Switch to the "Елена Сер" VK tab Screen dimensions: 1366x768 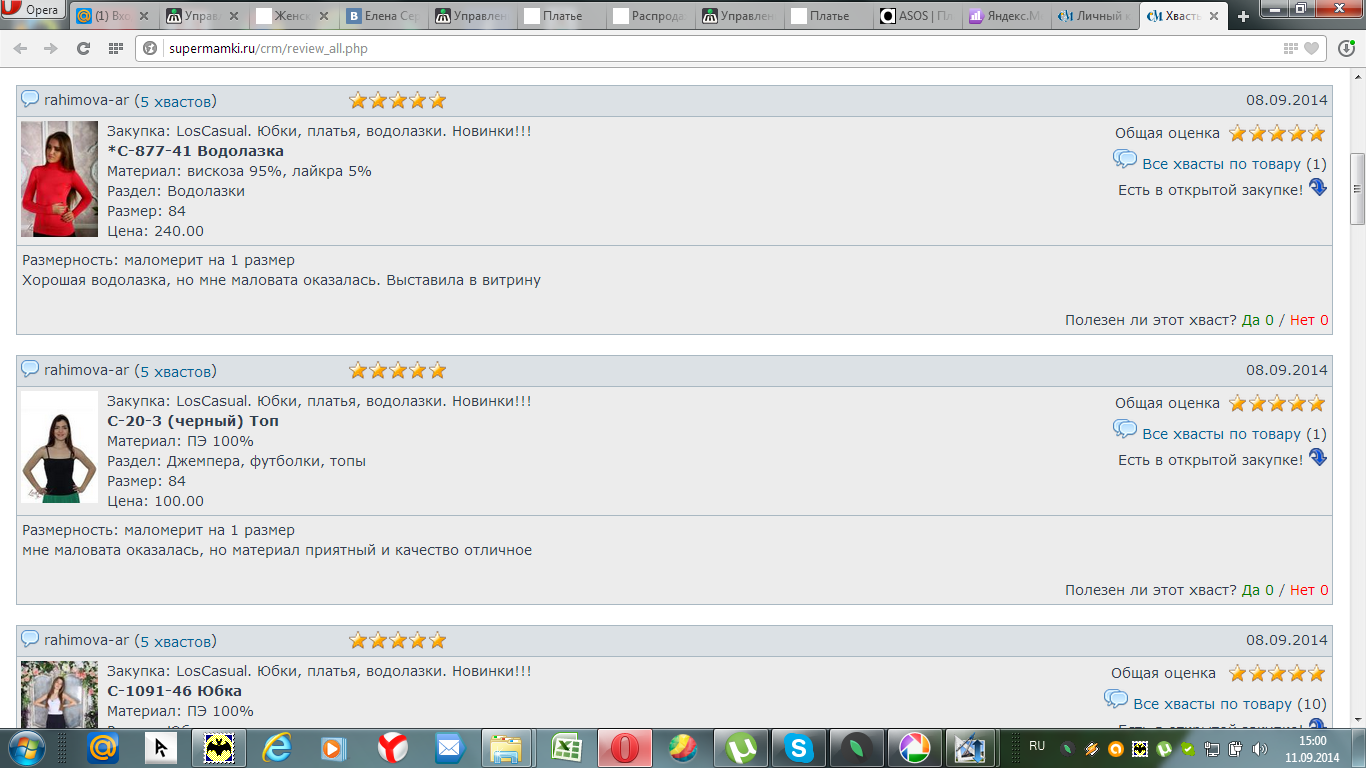384,16
